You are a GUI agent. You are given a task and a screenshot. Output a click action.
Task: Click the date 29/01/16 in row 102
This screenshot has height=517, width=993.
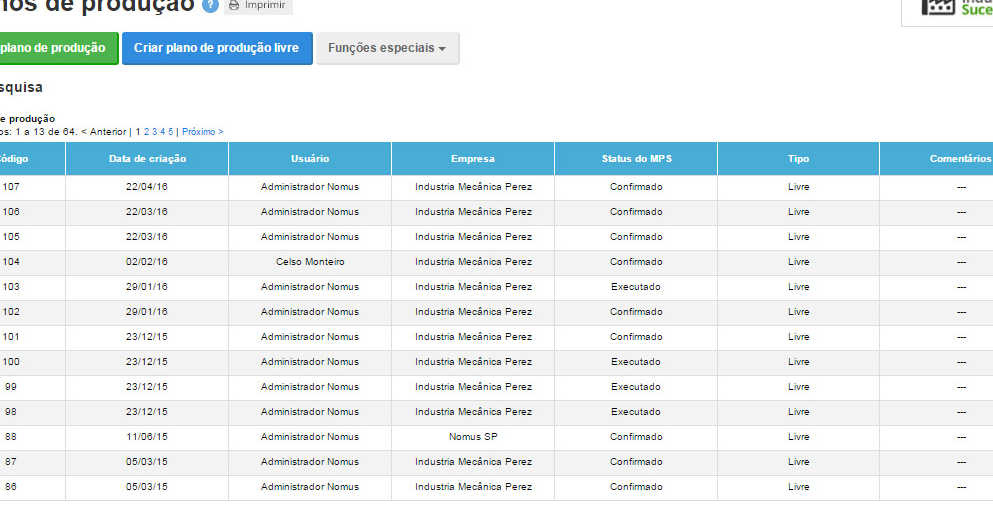[x=147, y=312]
